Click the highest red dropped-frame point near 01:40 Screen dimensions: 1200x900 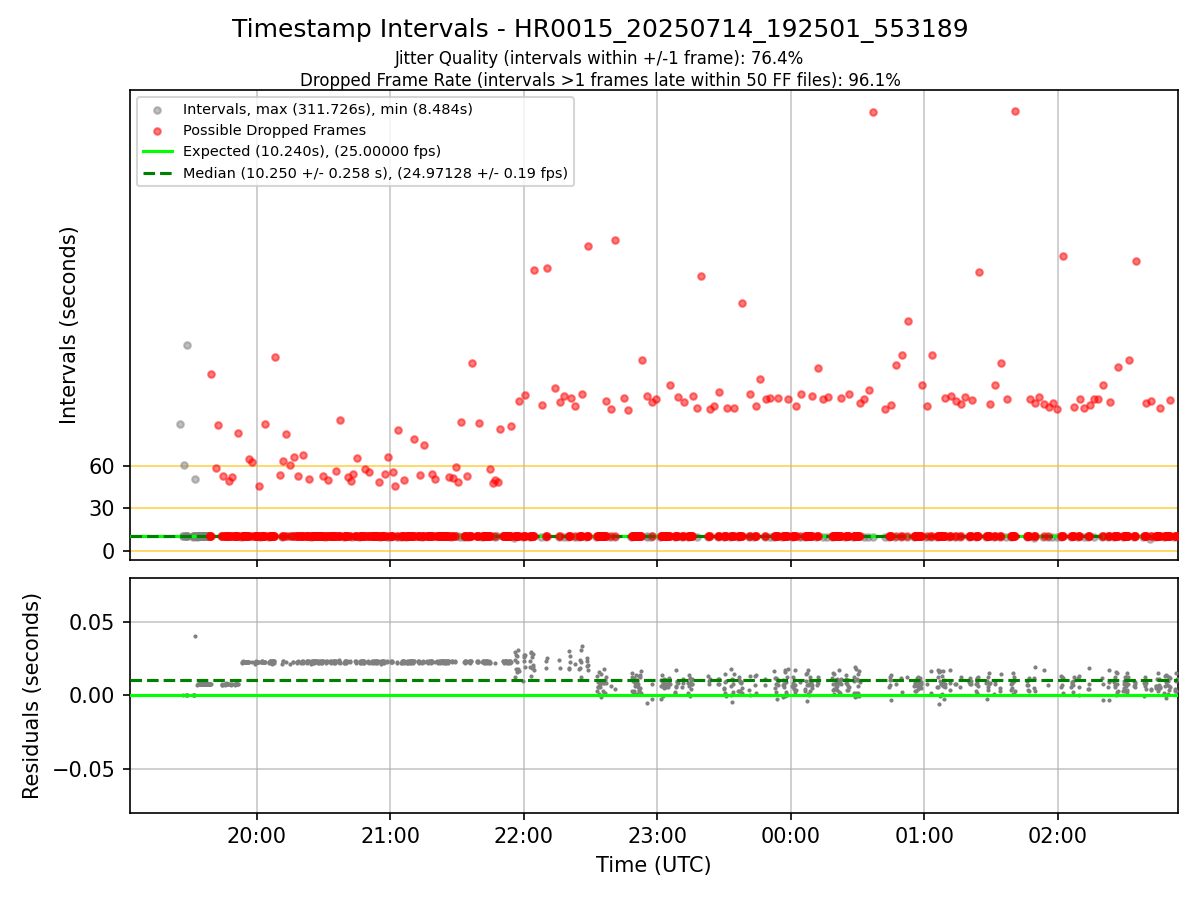tap(1015, 111)
